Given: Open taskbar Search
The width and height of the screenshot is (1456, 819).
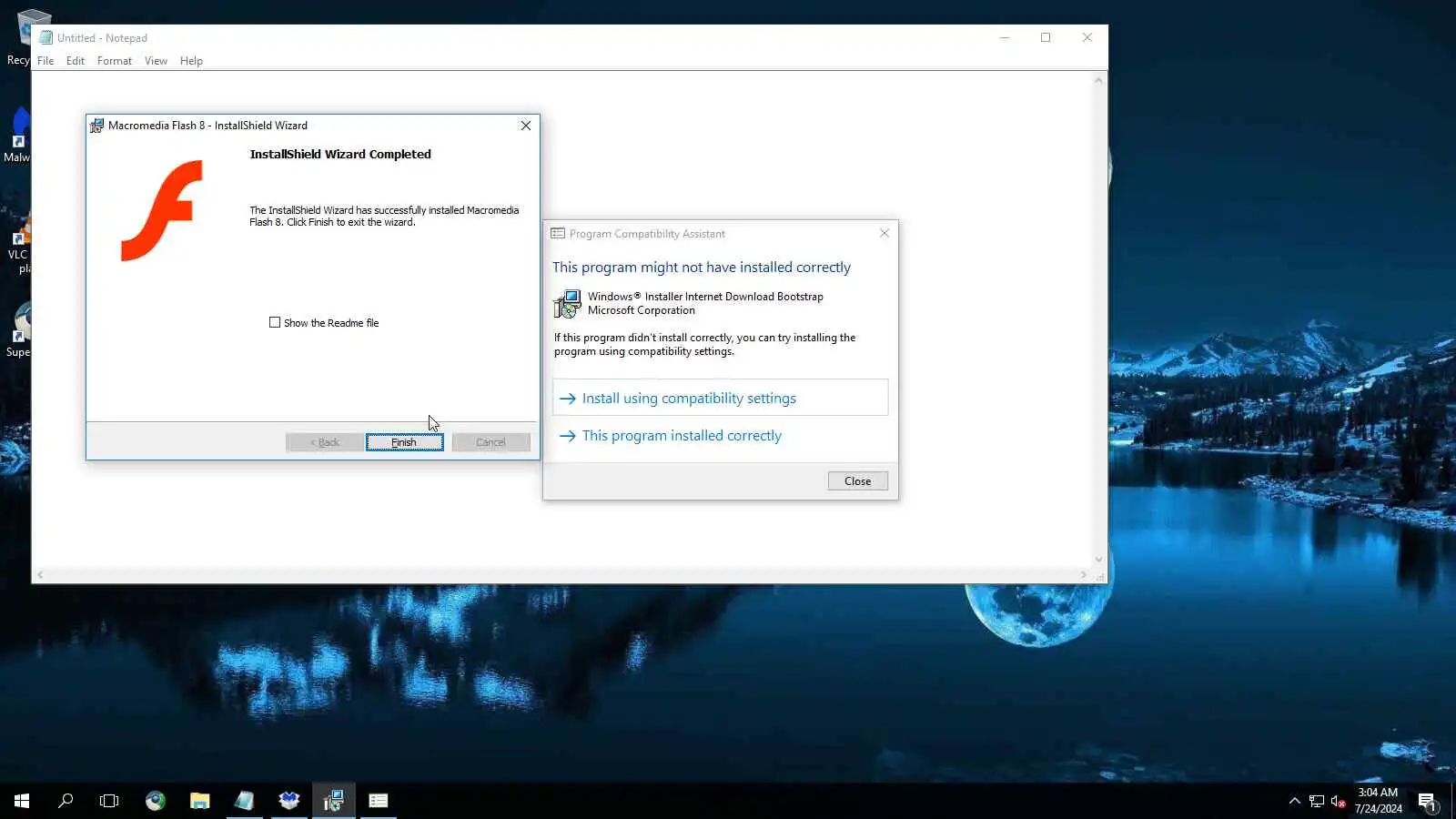Looking at the screenshot, I should pyautogui.click(x=66, y=801).
